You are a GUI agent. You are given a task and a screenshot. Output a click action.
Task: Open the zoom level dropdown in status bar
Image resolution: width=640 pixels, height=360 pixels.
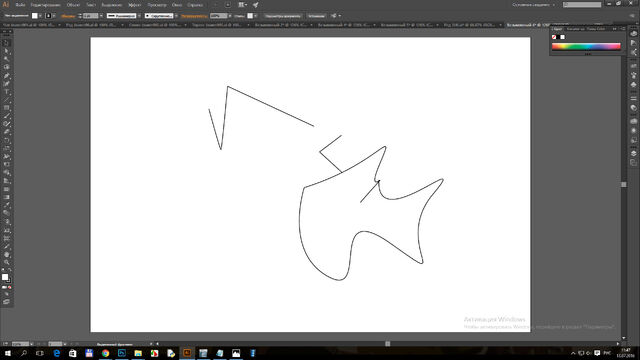[31, 344]
